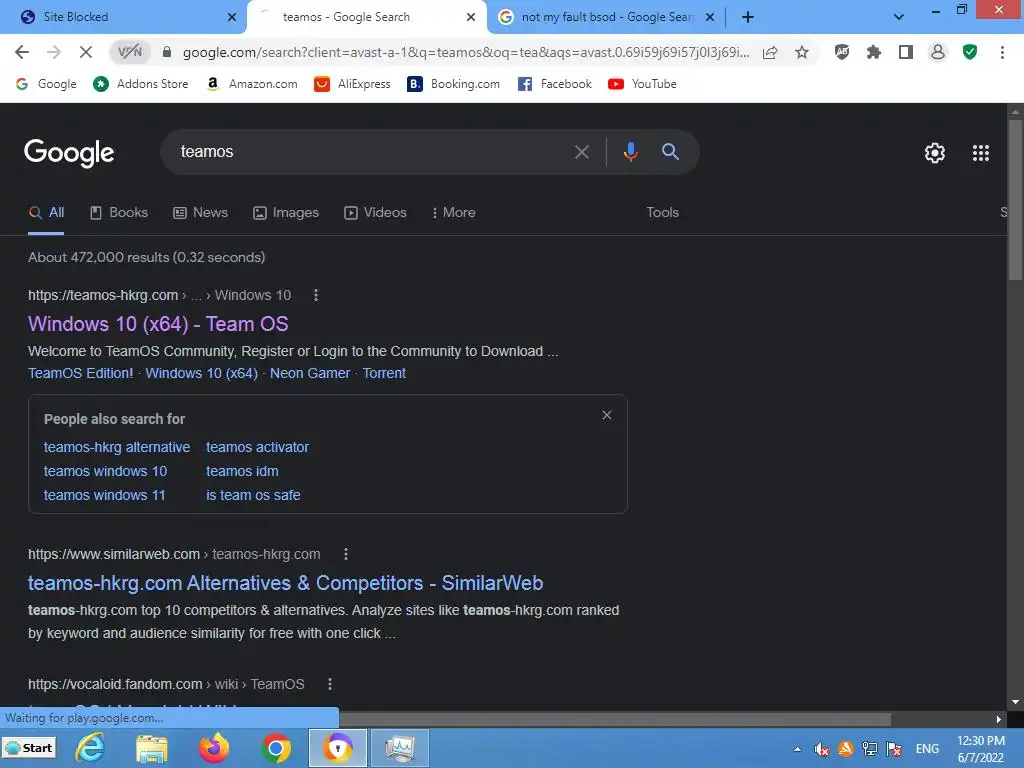Bookmark this page with the star
Screen dimensions: 1024x768
(x=802, y=52)
